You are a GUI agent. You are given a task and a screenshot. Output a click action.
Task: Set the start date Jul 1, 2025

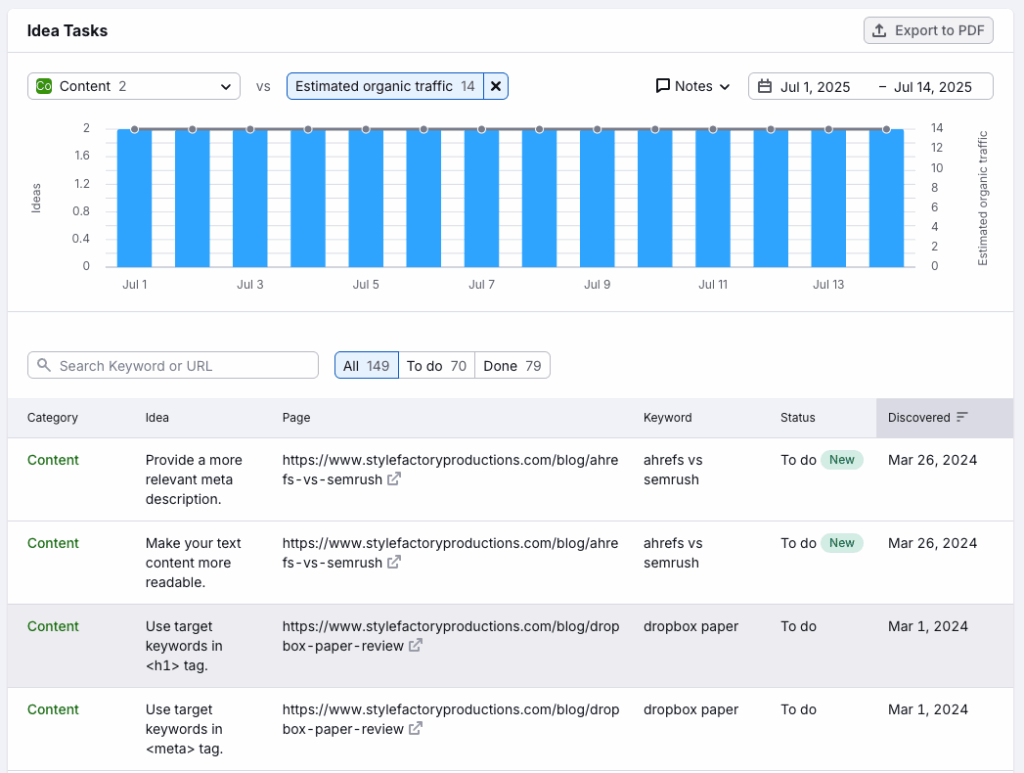(815, 87)
